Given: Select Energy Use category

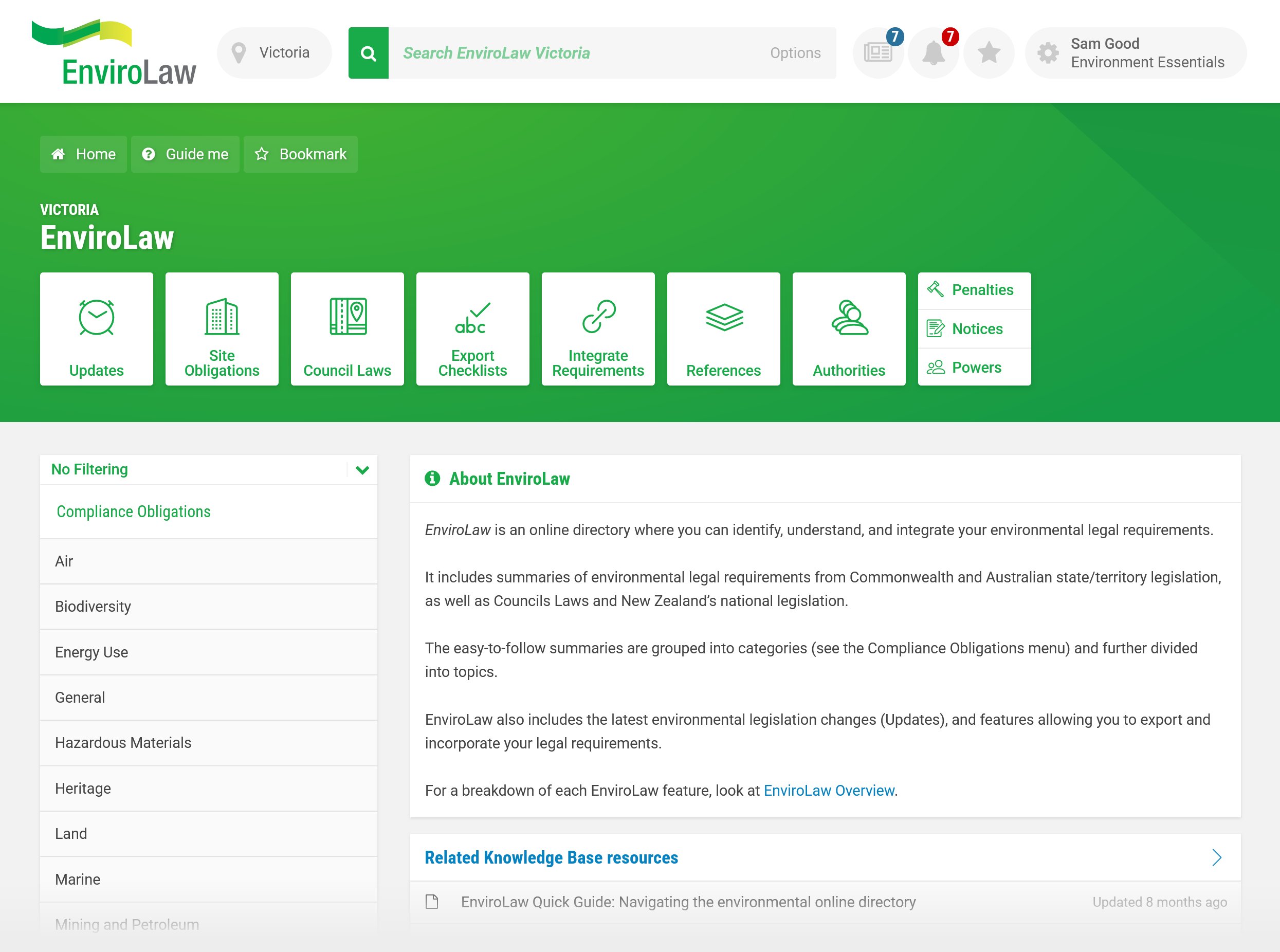Looking at the screenshot, I should (x=209, y=652).
